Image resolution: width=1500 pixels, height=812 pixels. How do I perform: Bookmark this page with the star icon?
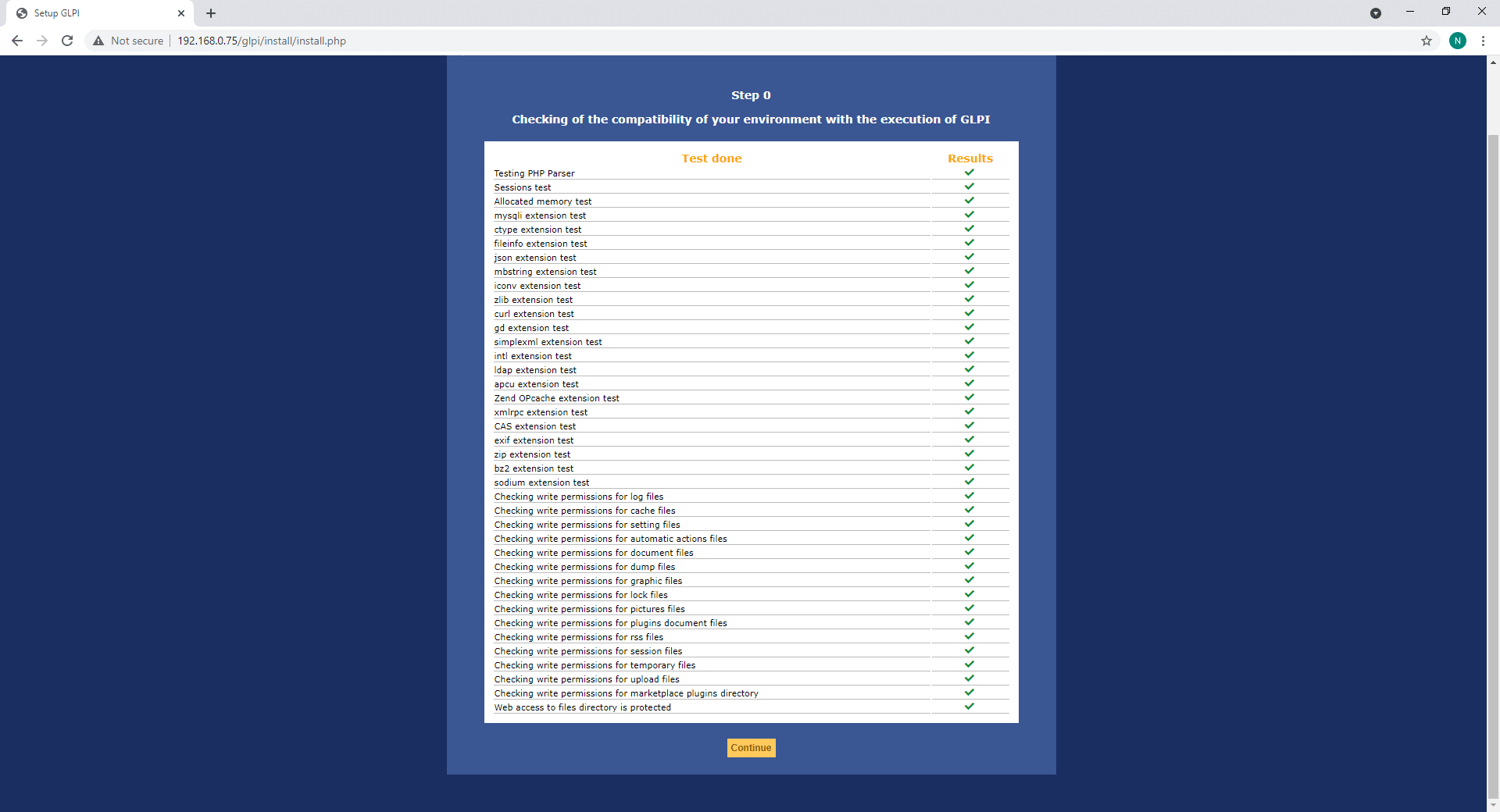click(1427, 41)
